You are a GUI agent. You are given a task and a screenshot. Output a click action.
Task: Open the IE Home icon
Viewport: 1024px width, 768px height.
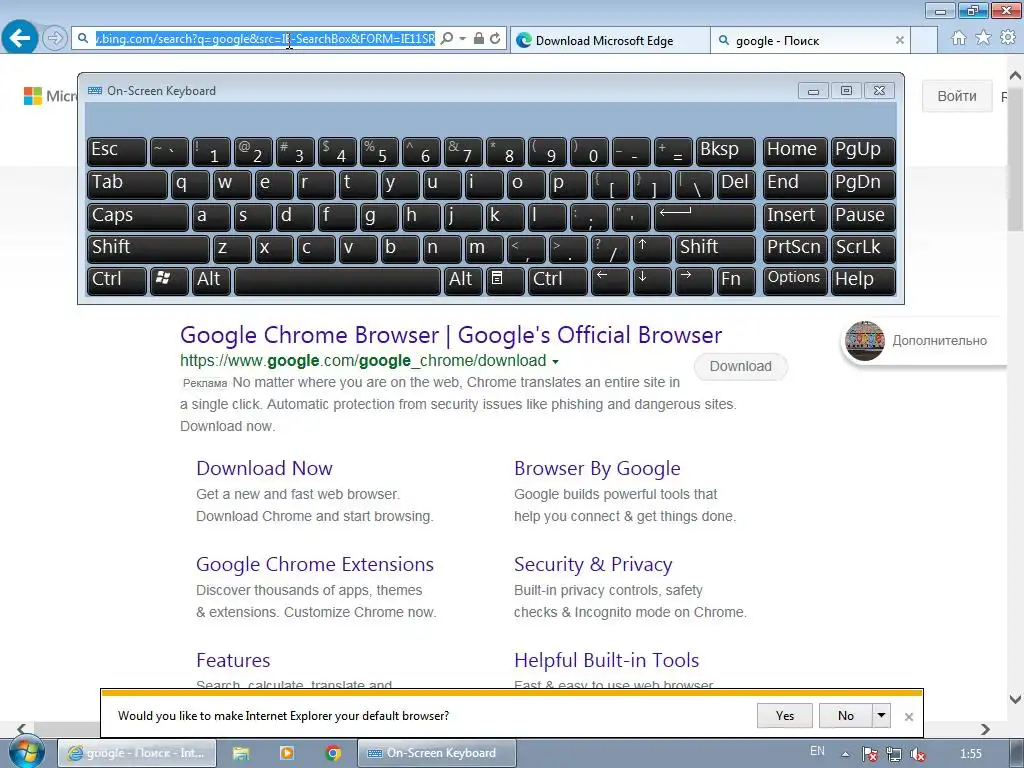click(959, 38)
